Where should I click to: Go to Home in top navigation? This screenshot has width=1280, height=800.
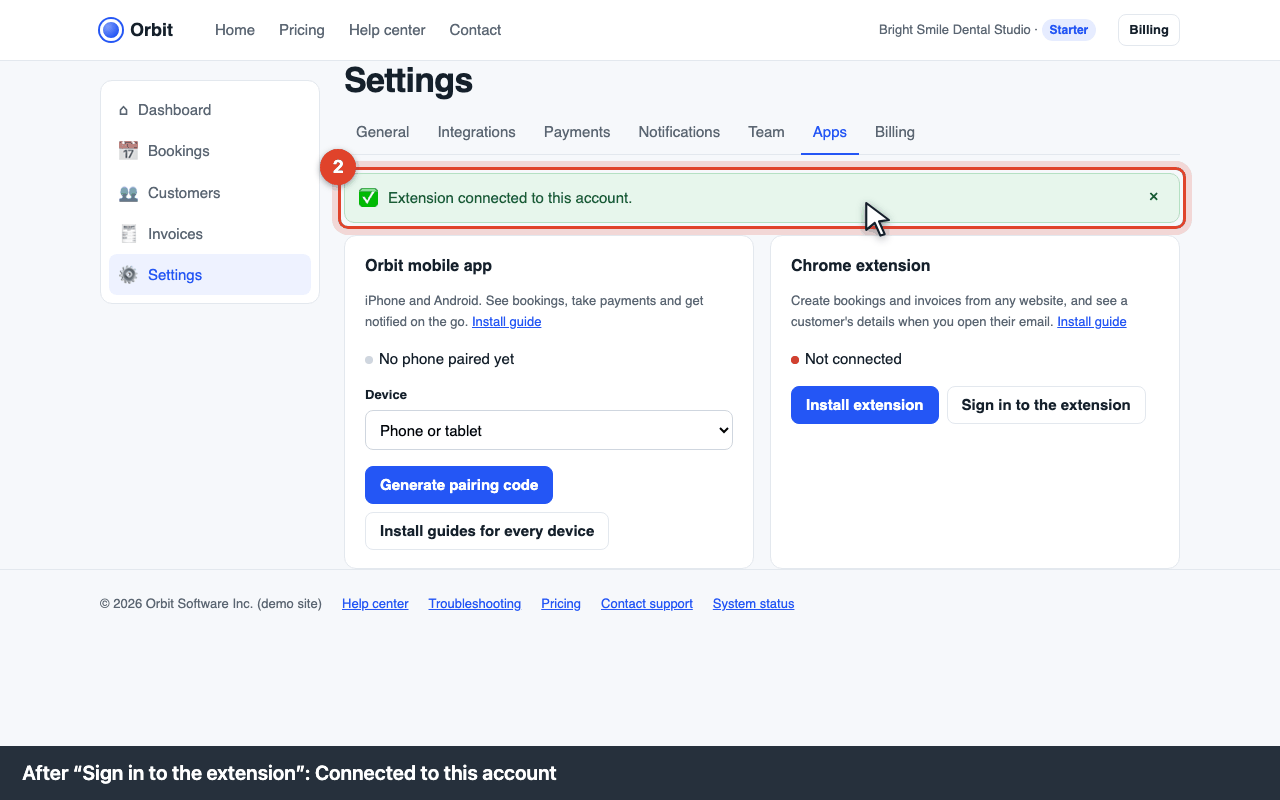pos(235,30)
